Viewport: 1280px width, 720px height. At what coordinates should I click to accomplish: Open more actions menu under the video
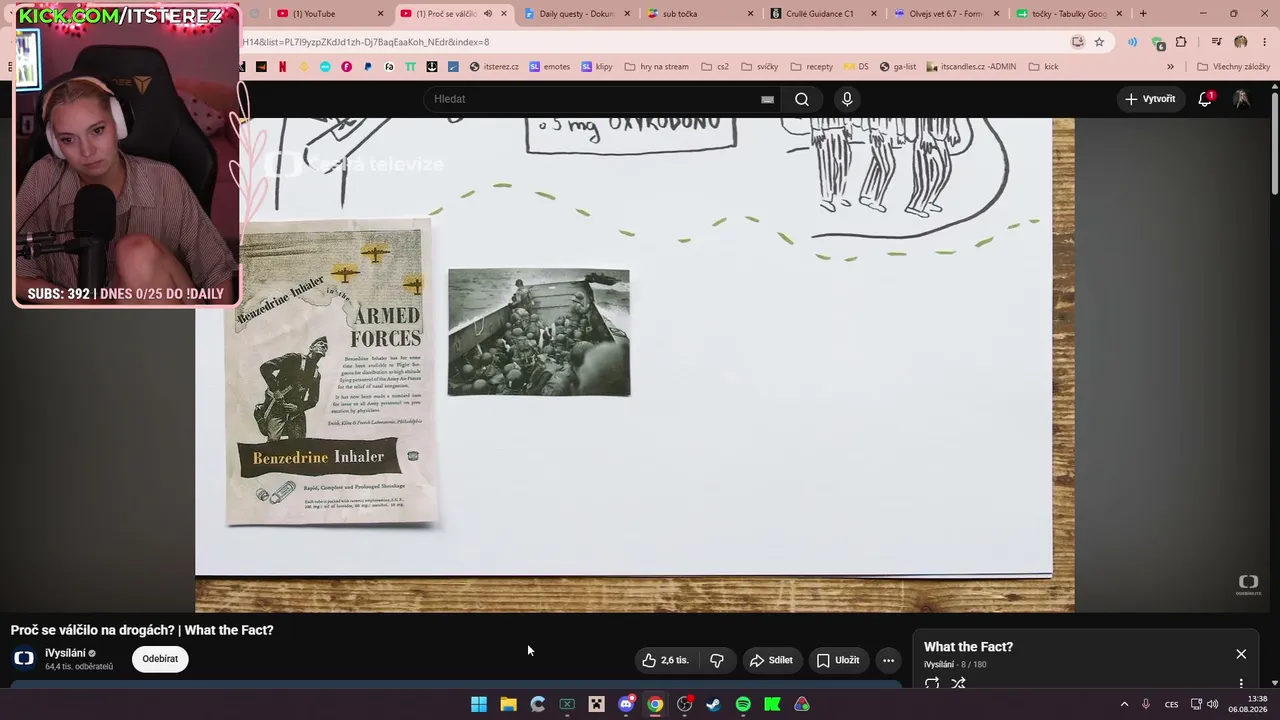(x=888, y=660)
